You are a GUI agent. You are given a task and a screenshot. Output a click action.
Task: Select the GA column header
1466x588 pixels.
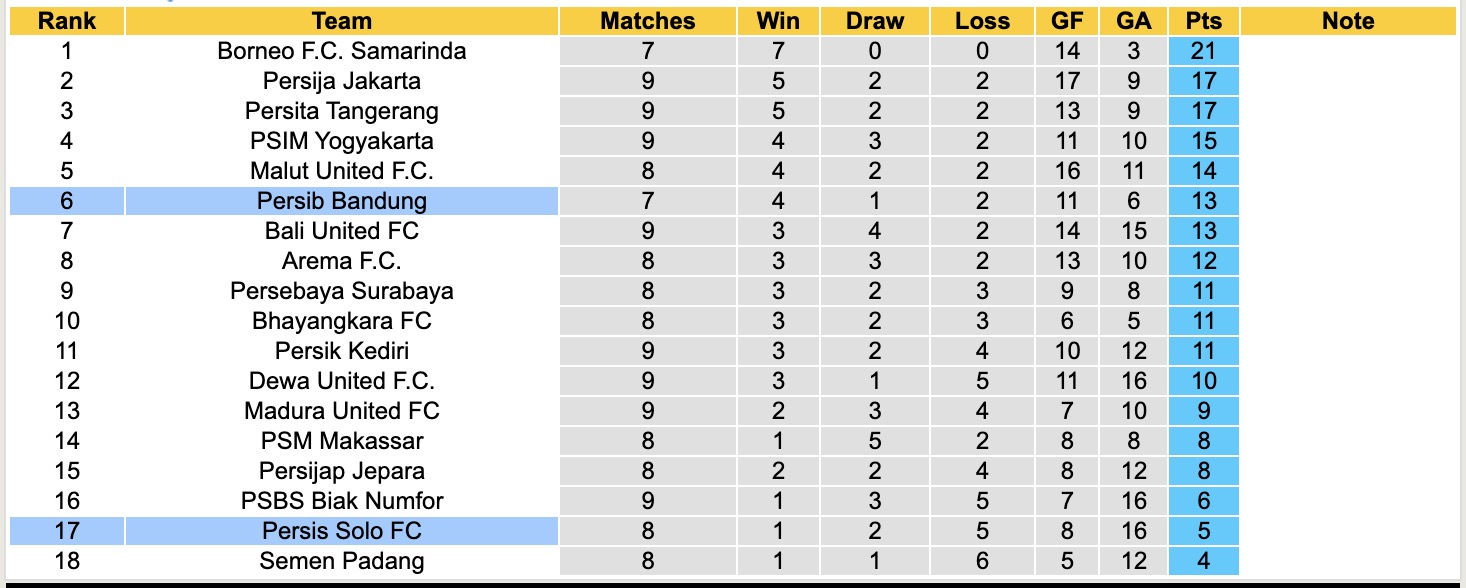coord(1134,21)
